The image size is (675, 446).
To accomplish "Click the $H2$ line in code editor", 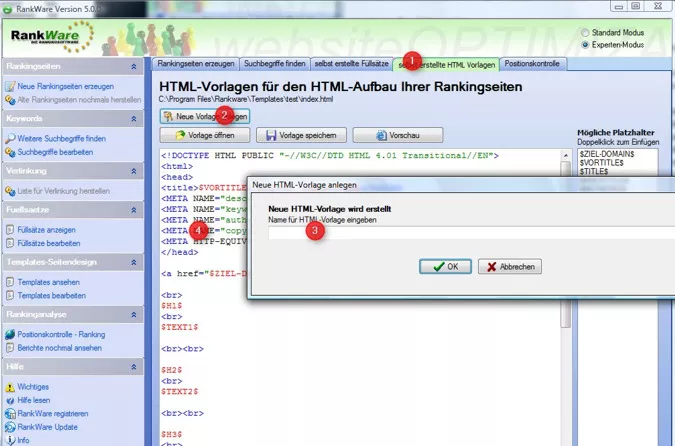I will pyautogui.click(x=172, y=370).
